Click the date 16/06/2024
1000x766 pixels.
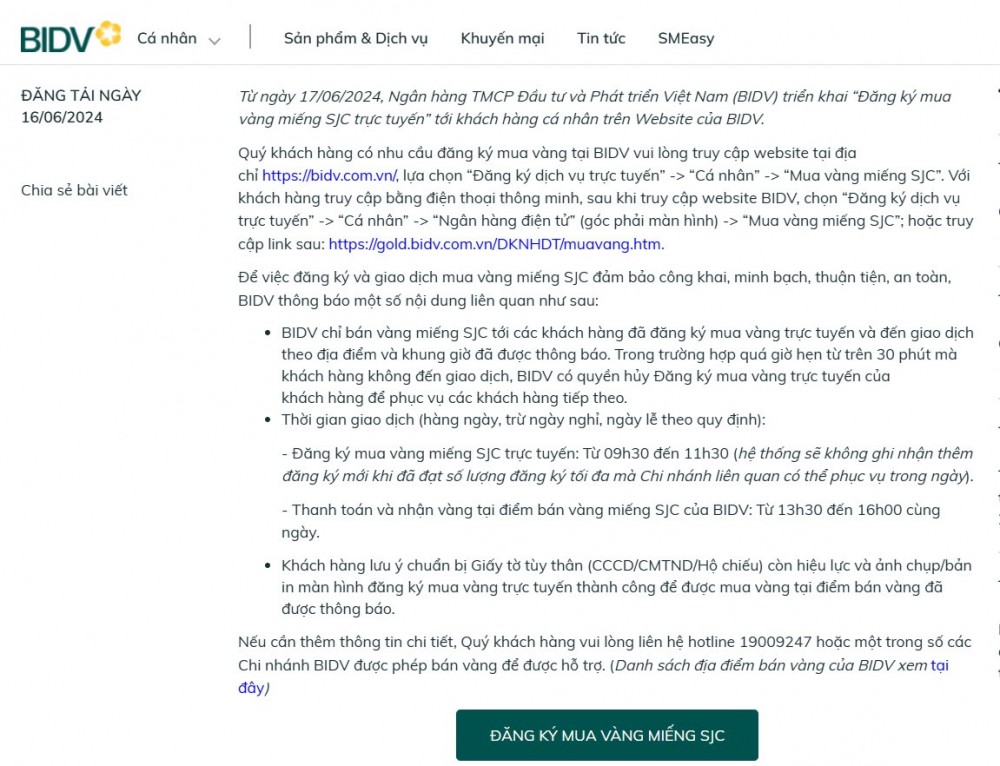62,117
